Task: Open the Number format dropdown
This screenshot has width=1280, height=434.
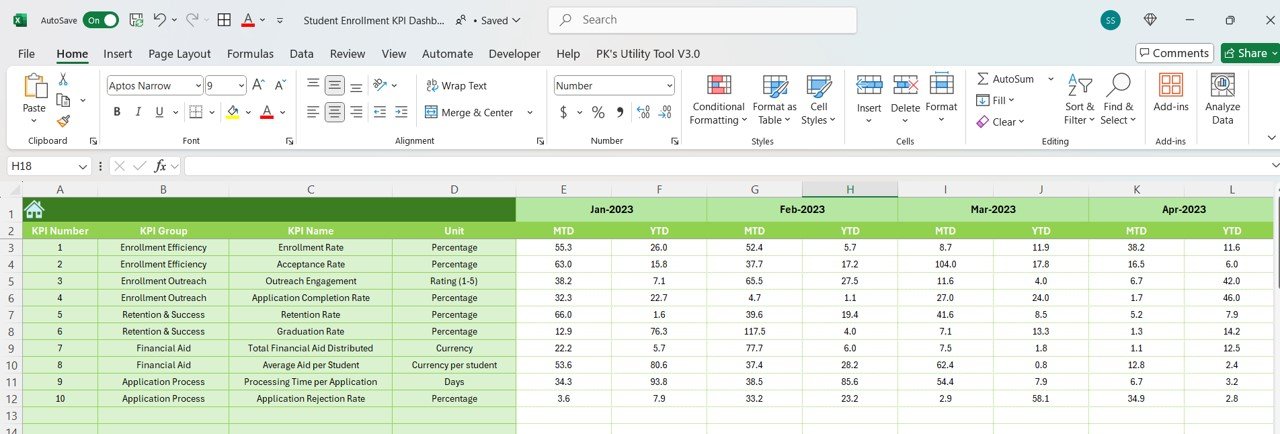Action: tap(668, 86)
